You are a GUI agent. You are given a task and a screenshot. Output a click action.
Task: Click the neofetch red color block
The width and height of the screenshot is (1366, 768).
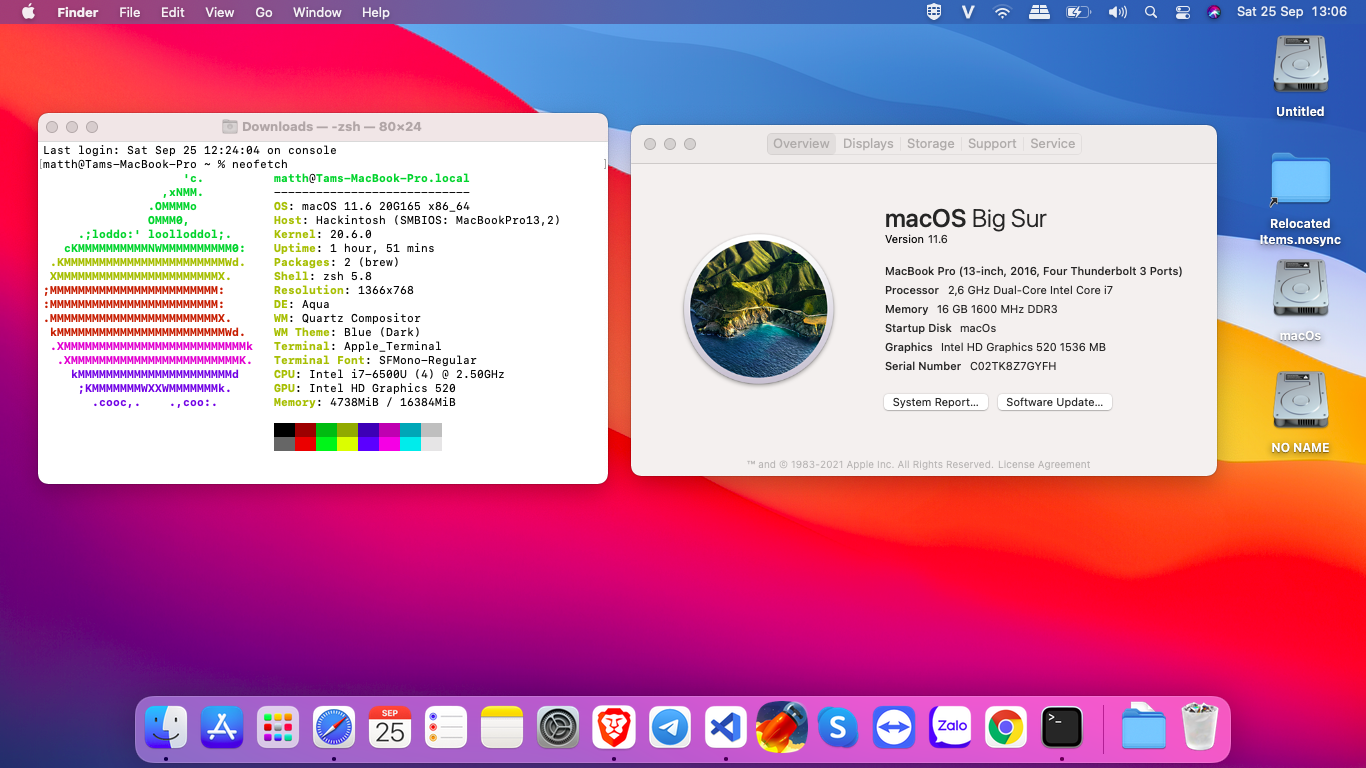305,444
